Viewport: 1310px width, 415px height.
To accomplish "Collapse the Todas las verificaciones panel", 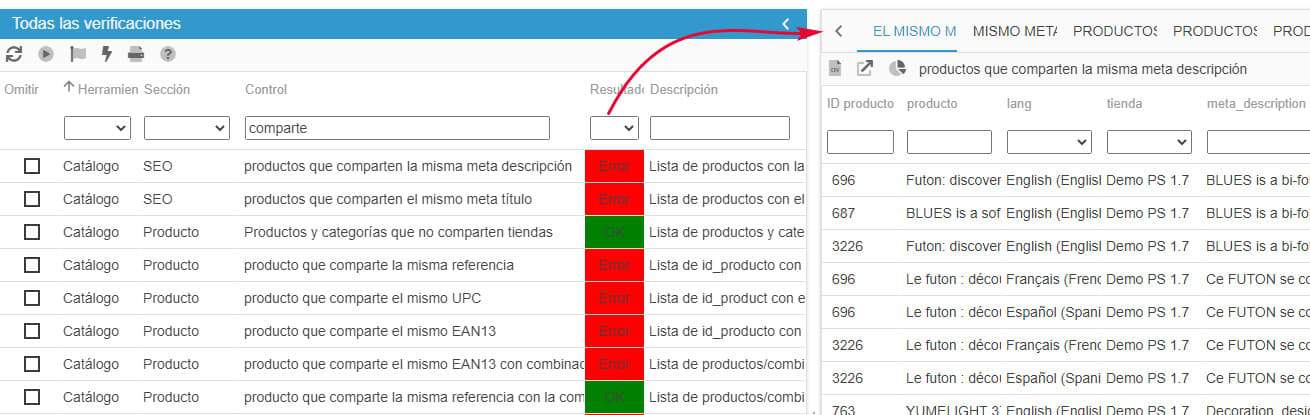I will [x=786, y=23].
